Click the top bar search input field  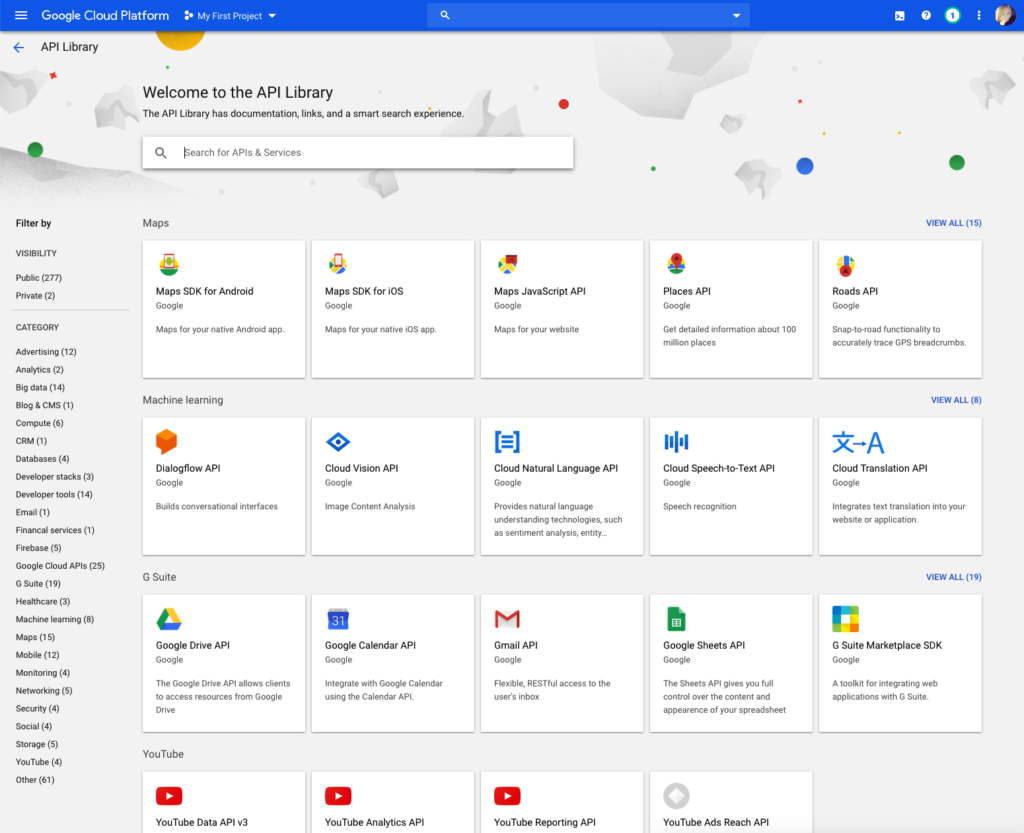(x=588, y=16)
